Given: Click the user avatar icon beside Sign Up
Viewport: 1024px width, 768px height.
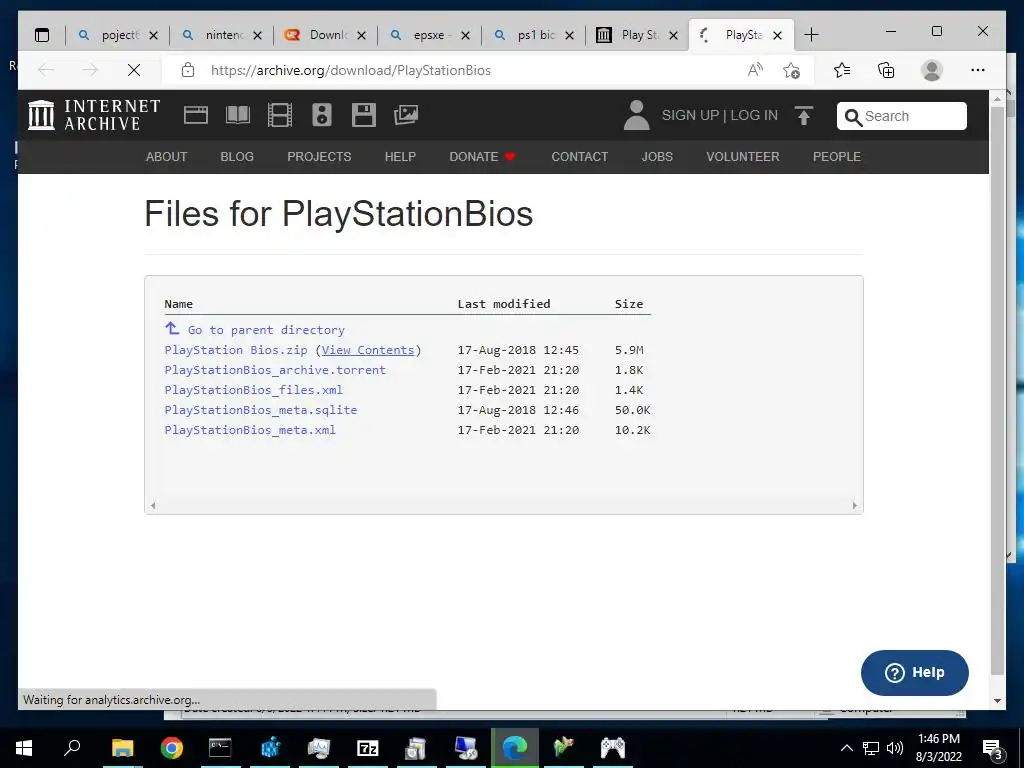Looking at the screenshot, I should click(637, 116).
